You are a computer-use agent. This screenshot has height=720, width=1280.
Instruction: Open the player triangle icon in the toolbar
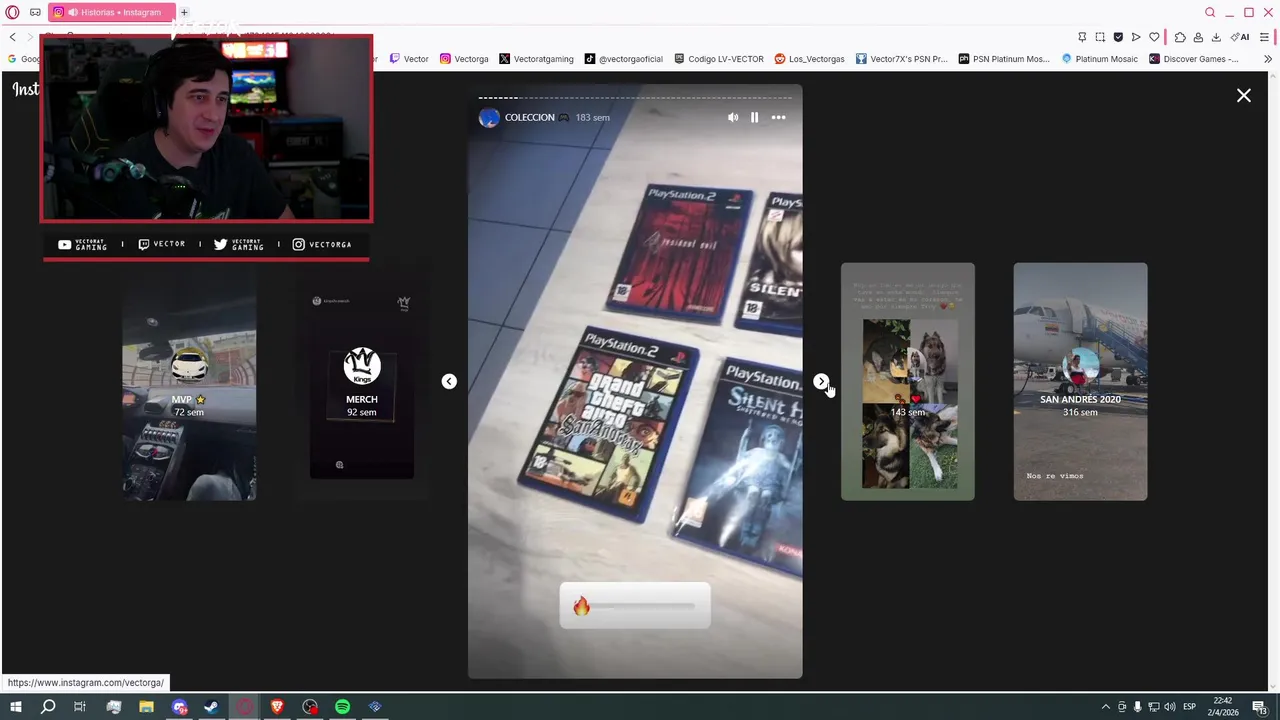point(1136,37)
